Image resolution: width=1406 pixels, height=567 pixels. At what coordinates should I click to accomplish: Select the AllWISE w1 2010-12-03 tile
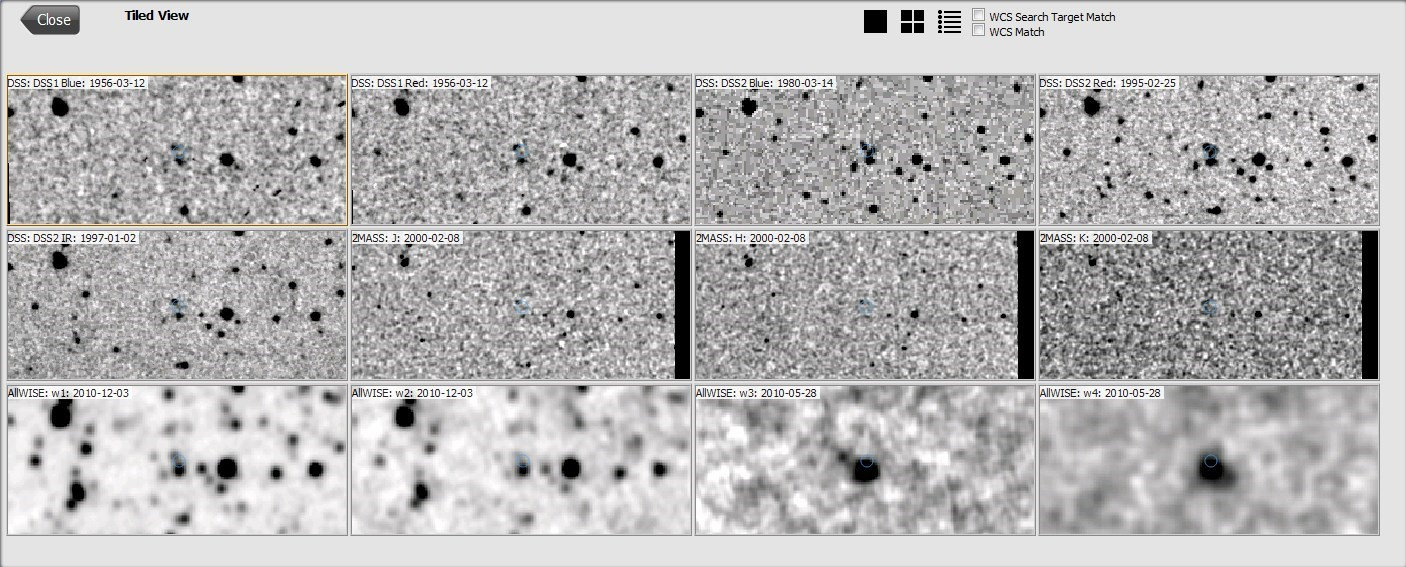tap(177, 460)
